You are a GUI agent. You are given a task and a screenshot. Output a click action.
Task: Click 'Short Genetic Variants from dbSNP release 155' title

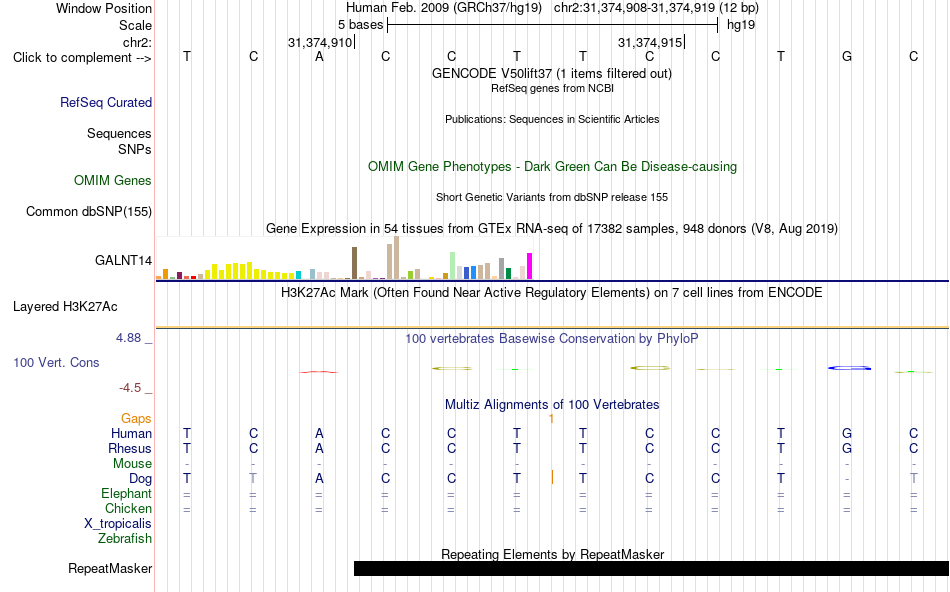click(x=552, y=198)
